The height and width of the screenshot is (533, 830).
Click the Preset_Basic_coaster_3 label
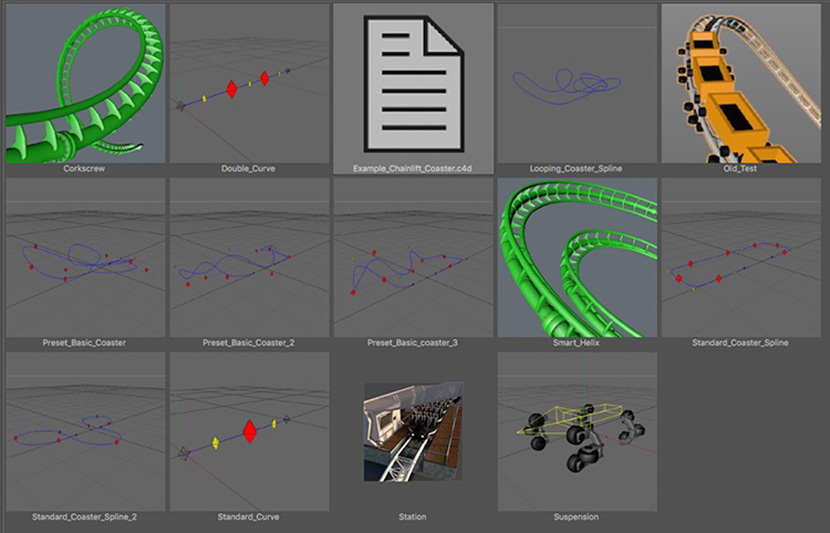click(x=412, y=343)
